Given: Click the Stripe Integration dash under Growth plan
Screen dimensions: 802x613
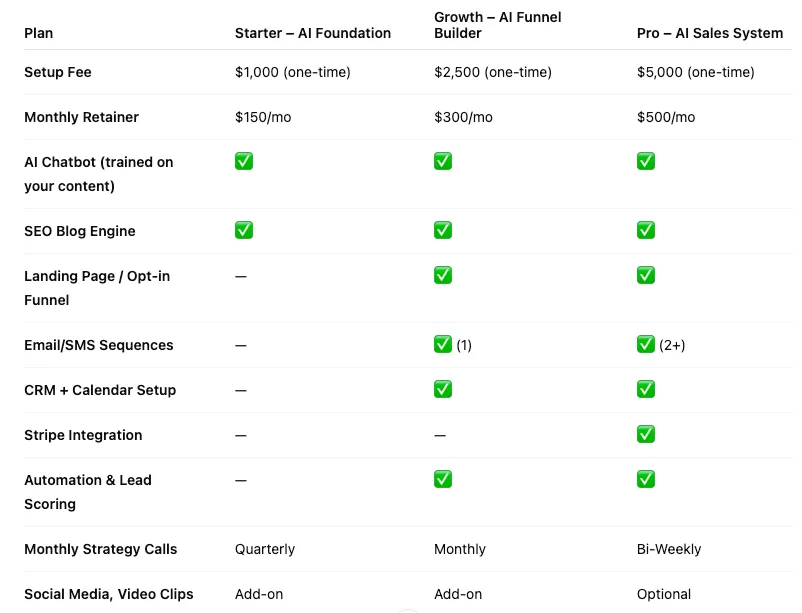Looking at the screenshot, I should coord(440,435).
